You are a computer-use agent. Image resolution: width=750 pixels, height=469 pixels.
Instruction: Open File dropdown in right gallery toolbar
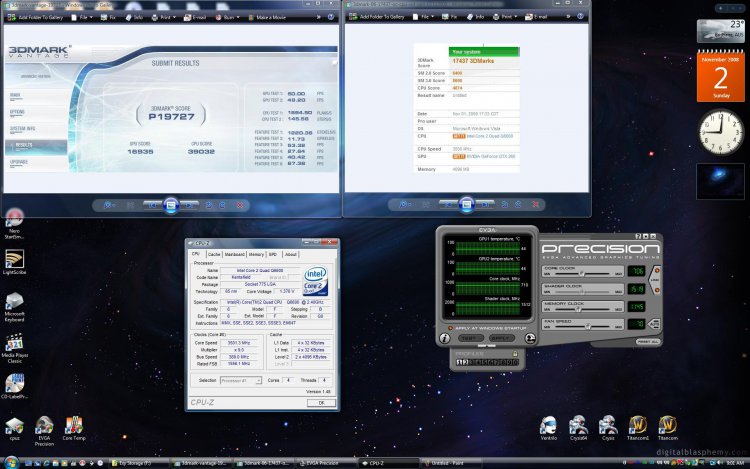(423, 17)
